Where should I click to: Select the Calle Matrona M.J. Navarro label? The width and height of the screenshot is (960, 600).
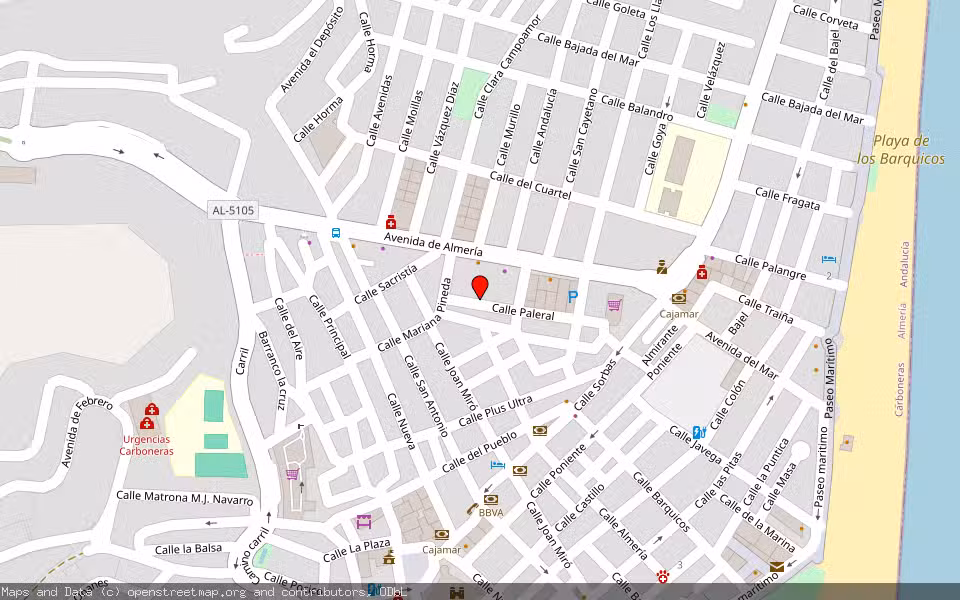(x=185, y=497)
